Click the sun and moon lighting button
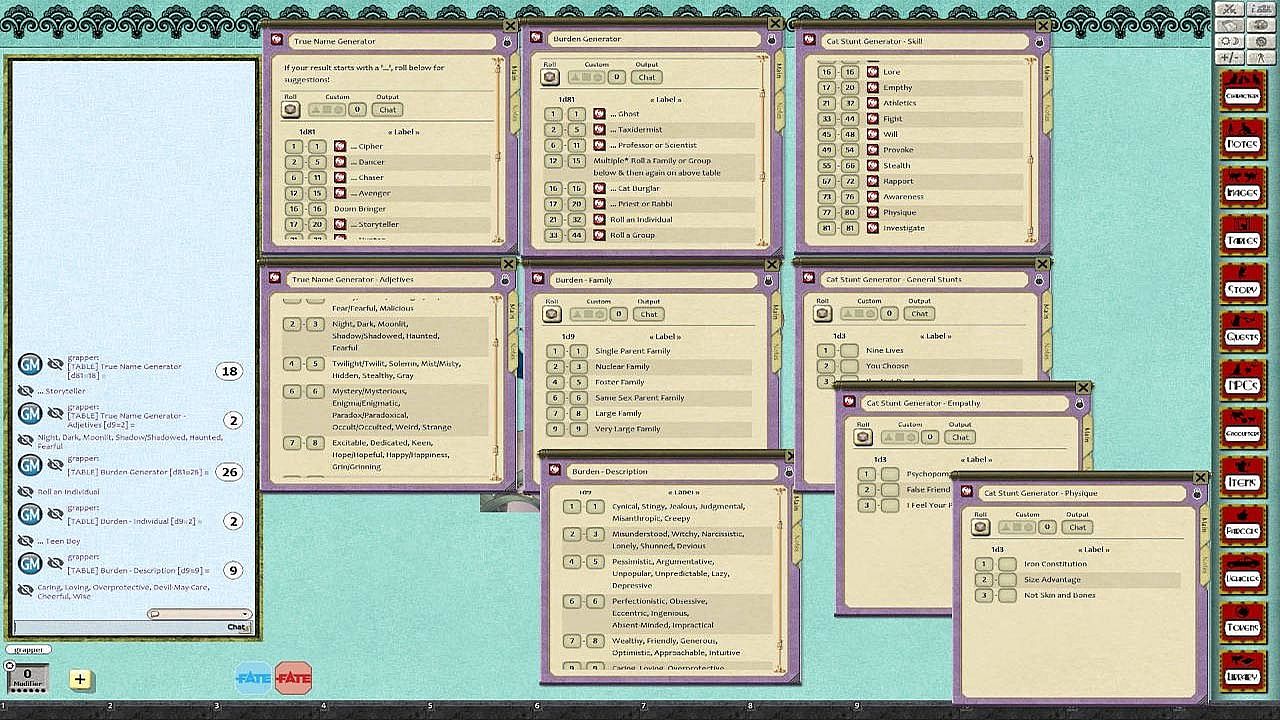The height and width of the screenshot is (720, 1280). (1228, 41)
